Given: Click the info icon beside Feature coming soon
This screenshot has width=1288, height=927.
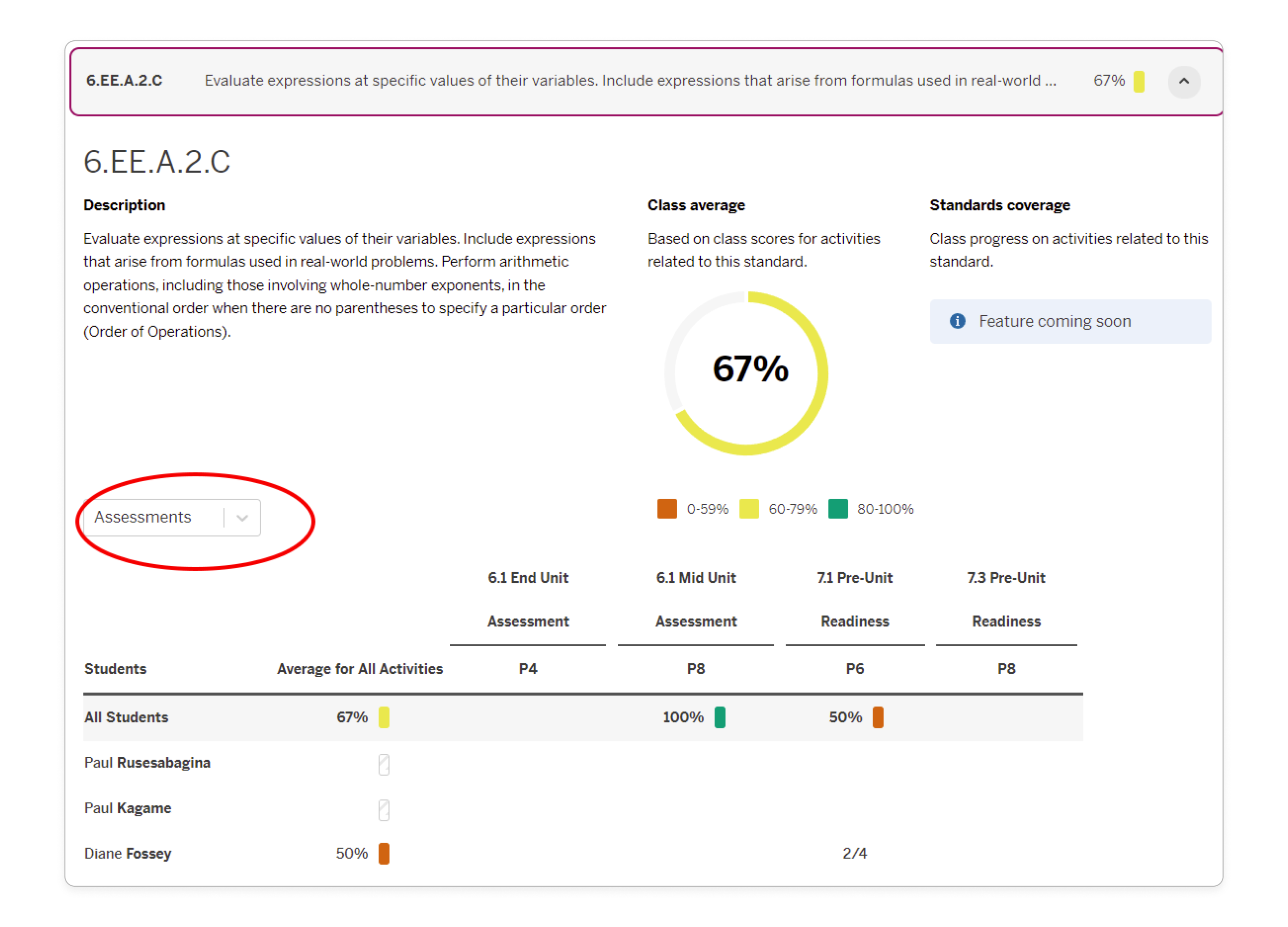Looking at the screenshot, I should 957,321.
